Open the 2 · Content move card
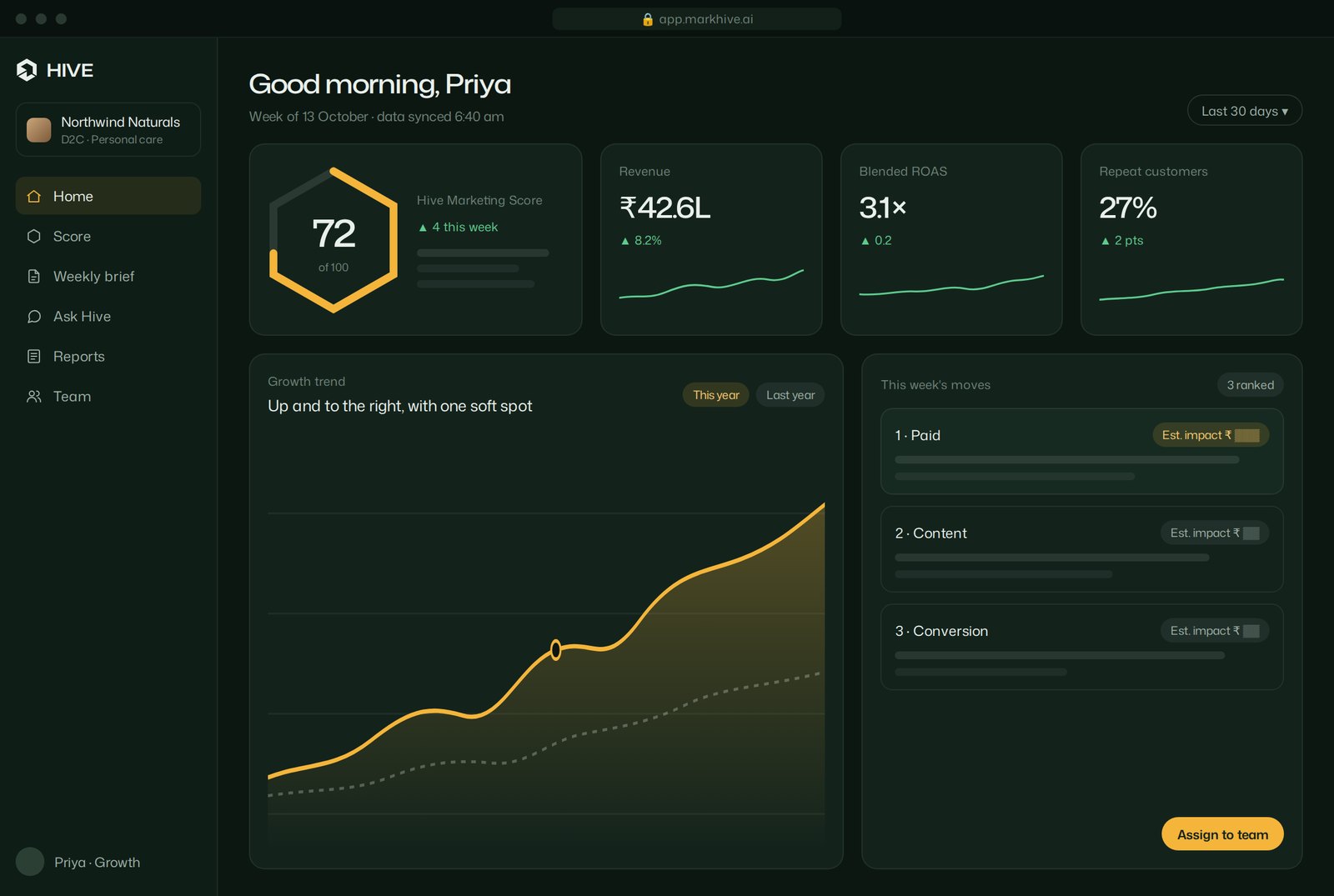The height and width of the screenshot is (896, 1334). point(1081,549)
